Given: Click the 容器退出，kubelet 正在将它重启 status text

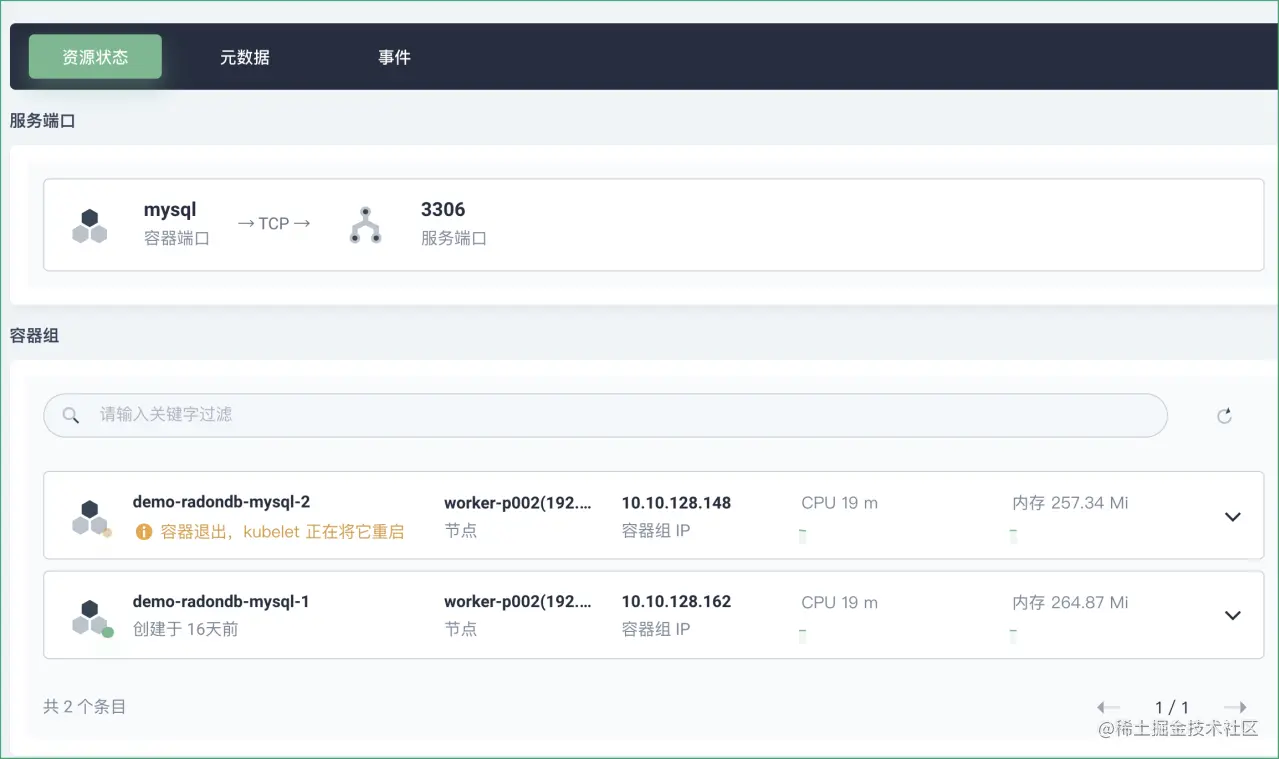Looking at the screenshot, I should point(282,532).
